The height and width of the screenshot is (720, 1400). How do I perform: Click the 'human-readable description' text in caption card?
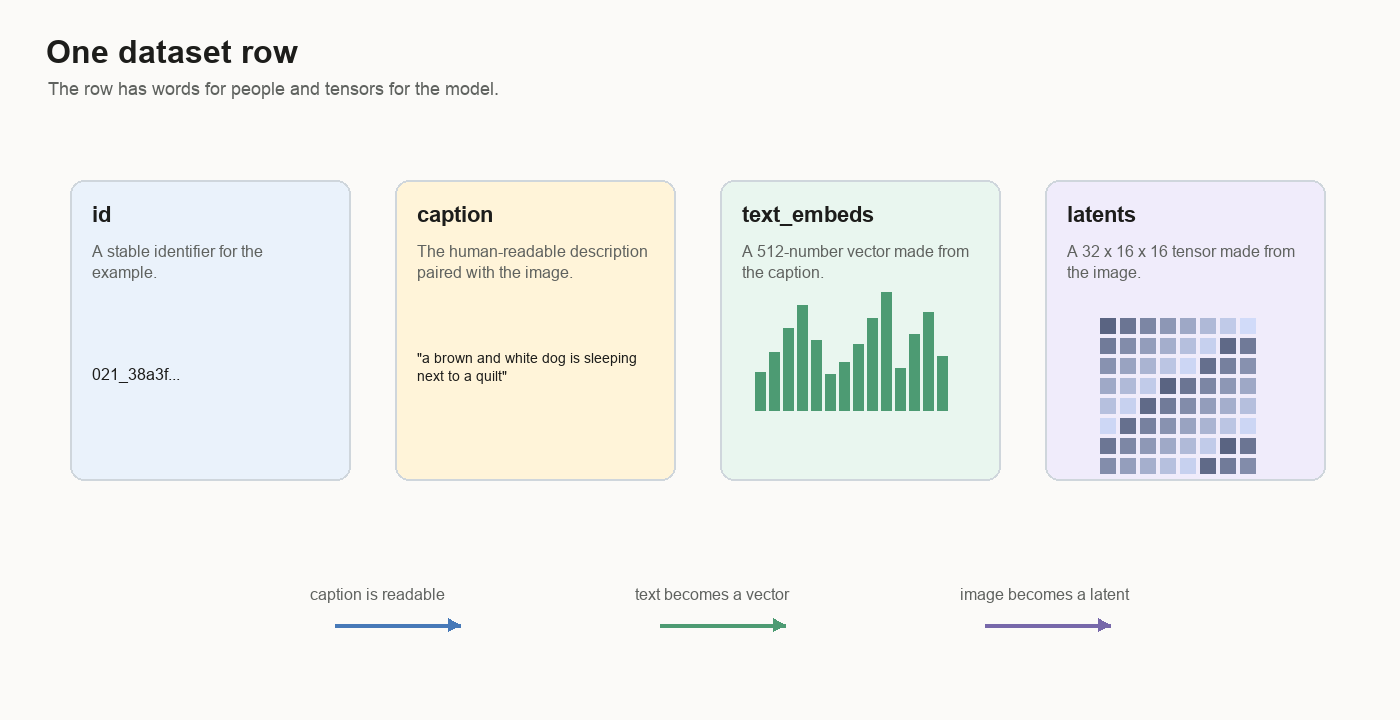click(x=532, y=262)
